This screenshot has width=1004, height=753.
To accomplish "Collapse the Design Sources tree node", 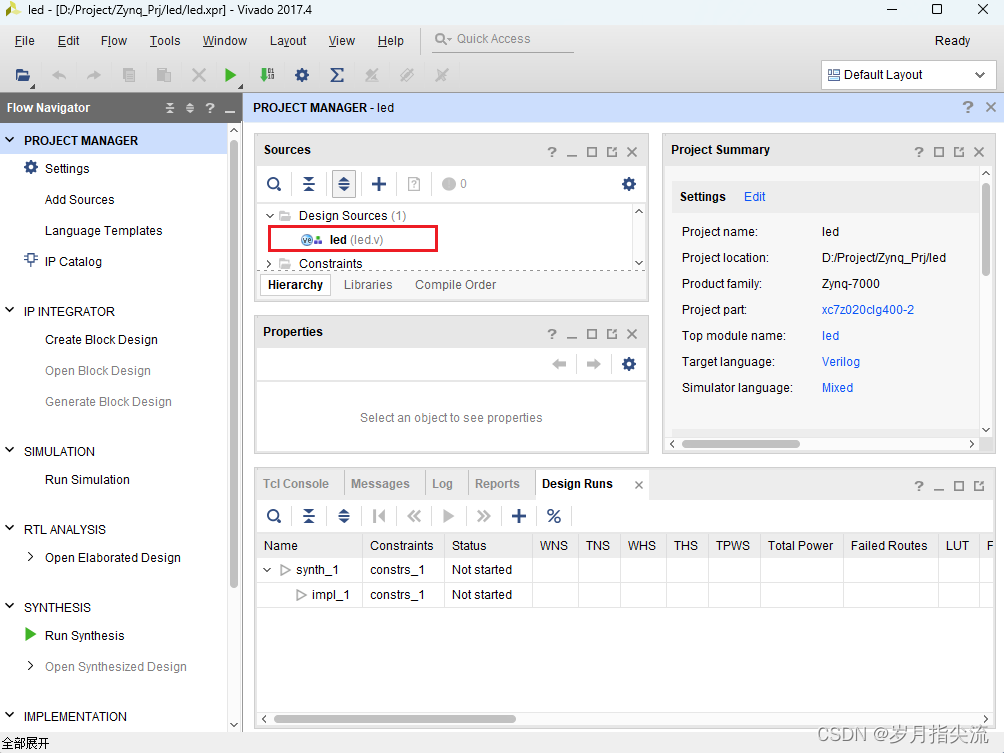I will pyautogui.click(x=270, y=216).
